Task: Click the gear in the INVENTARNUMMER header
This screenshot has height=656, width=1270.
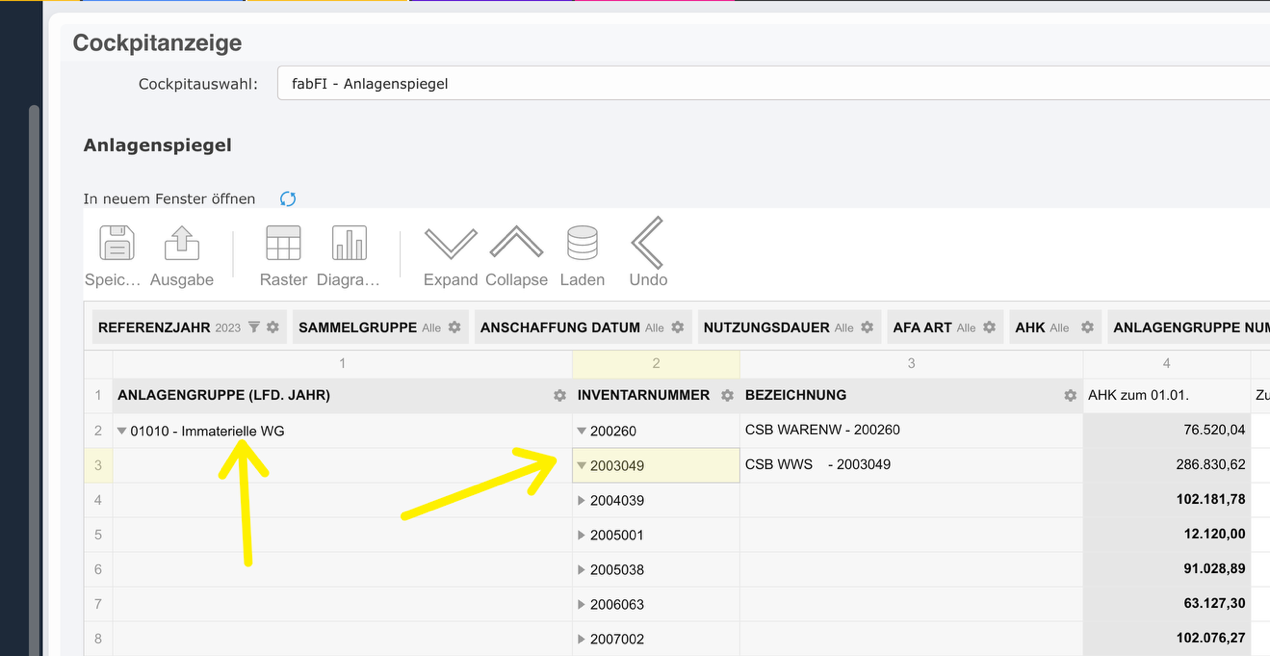Action: tap(727, 395)
